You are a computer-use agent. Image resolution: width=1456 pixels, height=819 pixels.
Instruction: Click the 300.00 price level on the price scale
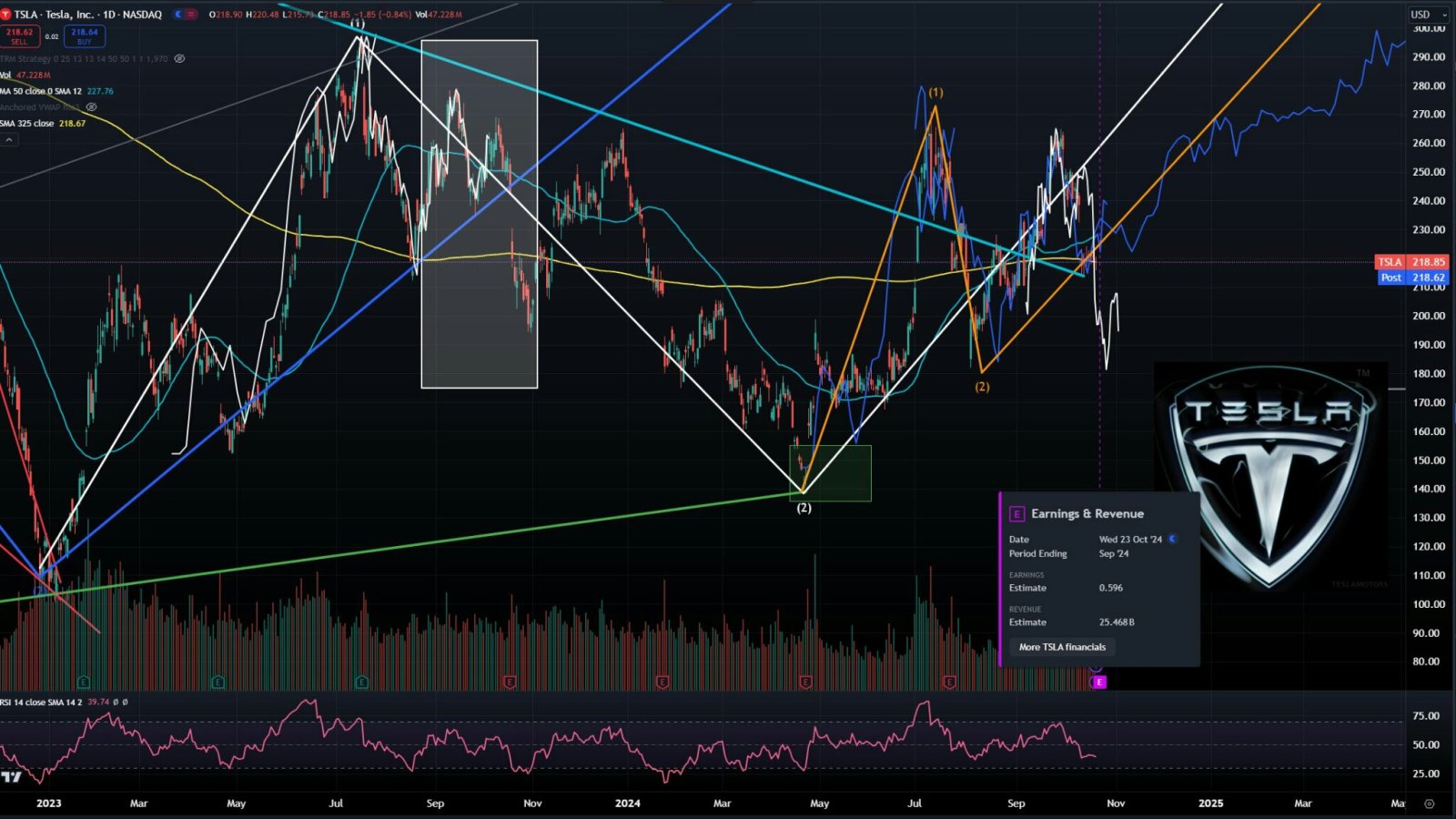pos(1429,28)
